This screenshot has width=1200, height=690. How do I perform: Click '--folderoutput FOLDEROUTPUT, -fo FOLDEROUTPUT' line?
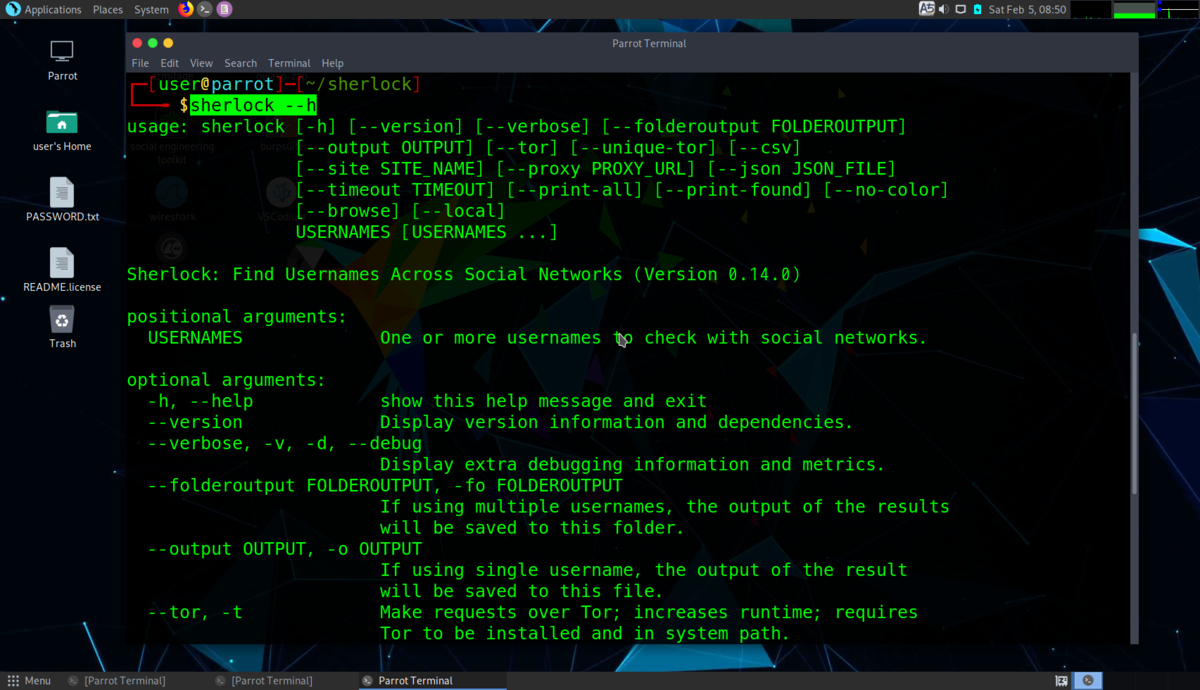[385, 485]
